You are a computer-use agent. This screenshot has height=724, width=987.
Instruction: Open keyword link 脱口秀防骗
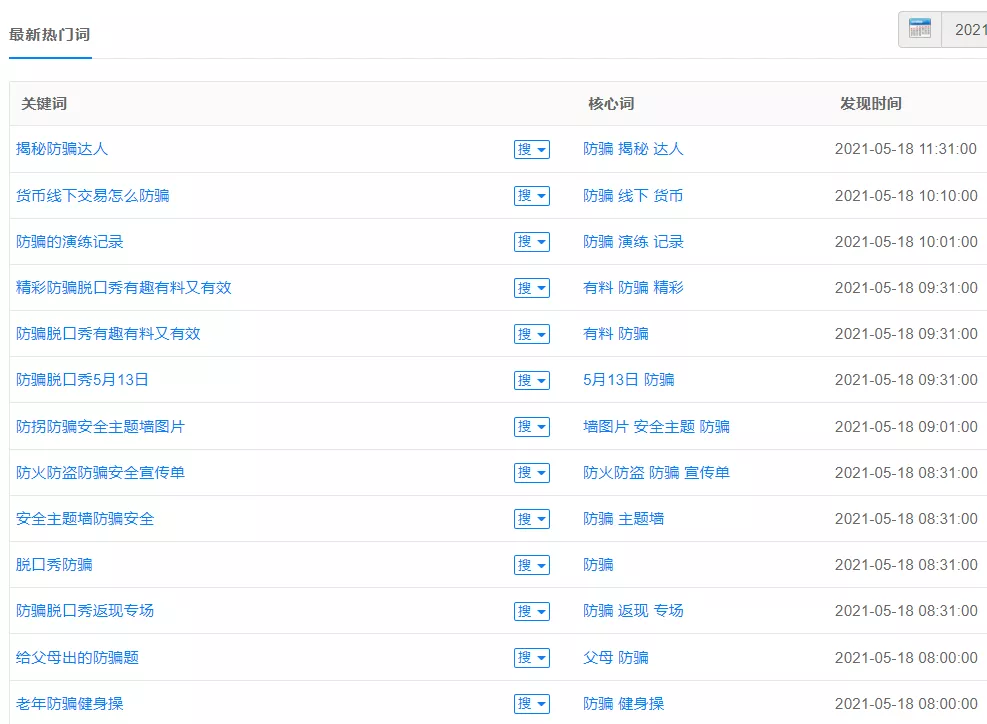[x=54, y=565]
